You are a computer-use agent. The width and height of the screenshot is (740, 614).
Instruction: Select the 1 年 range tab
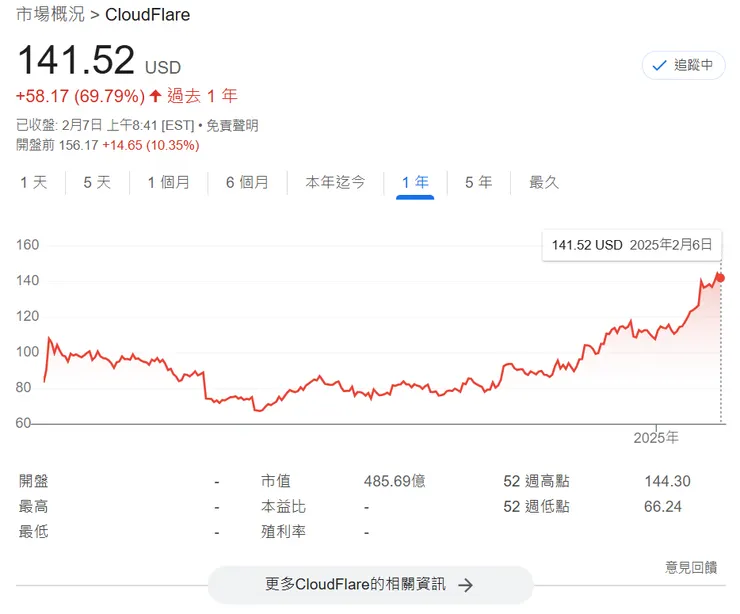tap(415, 182)
